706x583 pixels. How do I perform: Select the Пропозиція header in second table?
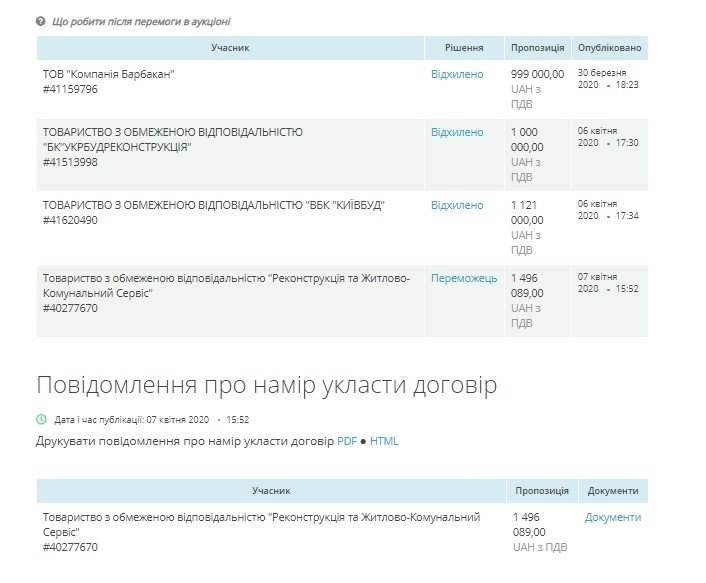tap(542, 491)
